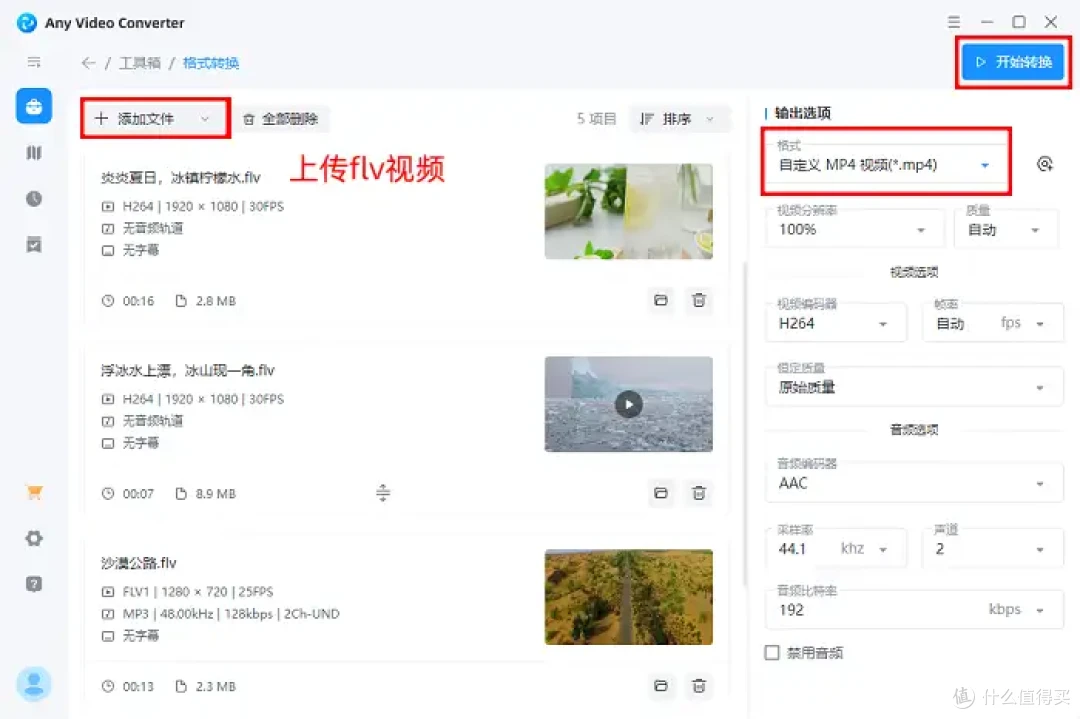Open folder for 沙漠公路 video
The width and height of the screenshot is (1080, 719).
pyautogui.click(x=661, y=686)
